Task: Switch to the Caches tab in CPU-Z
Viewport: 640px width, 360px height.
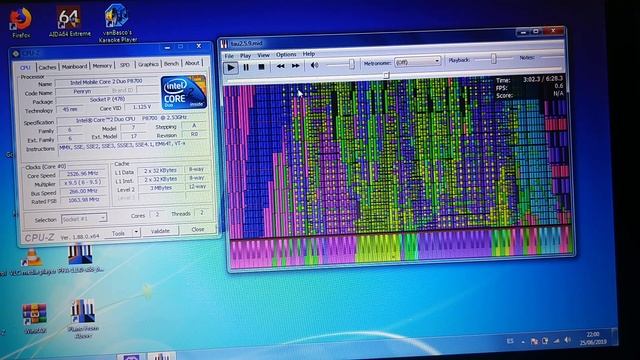Action: 47,67
